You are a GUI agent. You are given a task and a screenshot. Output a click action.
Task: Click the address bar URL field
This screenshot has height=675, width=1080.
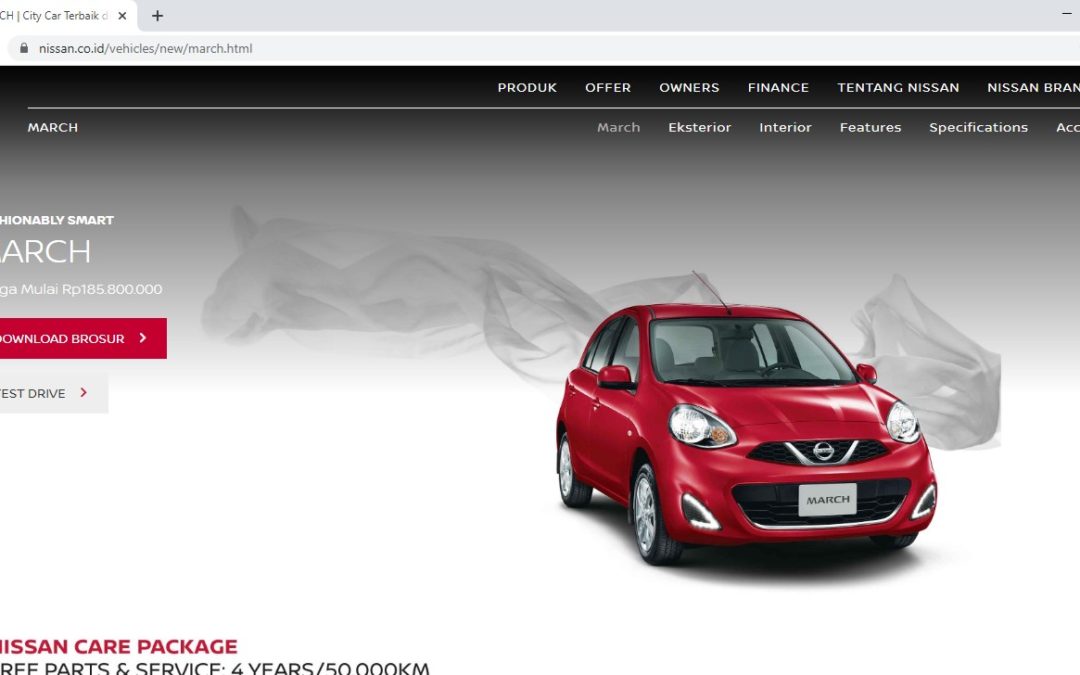400,48
